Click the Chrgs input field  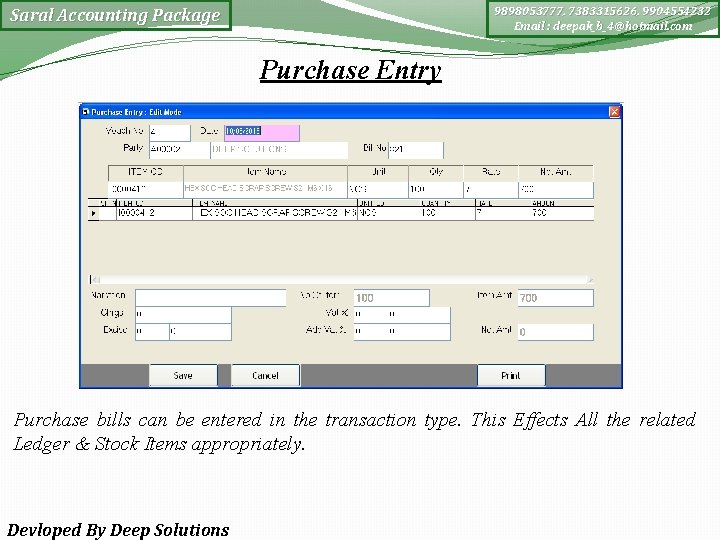[183, 315]
